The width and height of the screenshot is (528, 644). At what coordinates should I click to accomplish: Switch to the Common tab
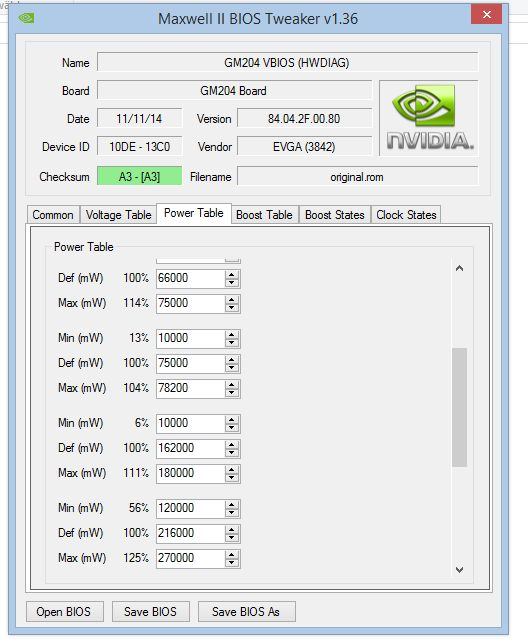(53, 215)
